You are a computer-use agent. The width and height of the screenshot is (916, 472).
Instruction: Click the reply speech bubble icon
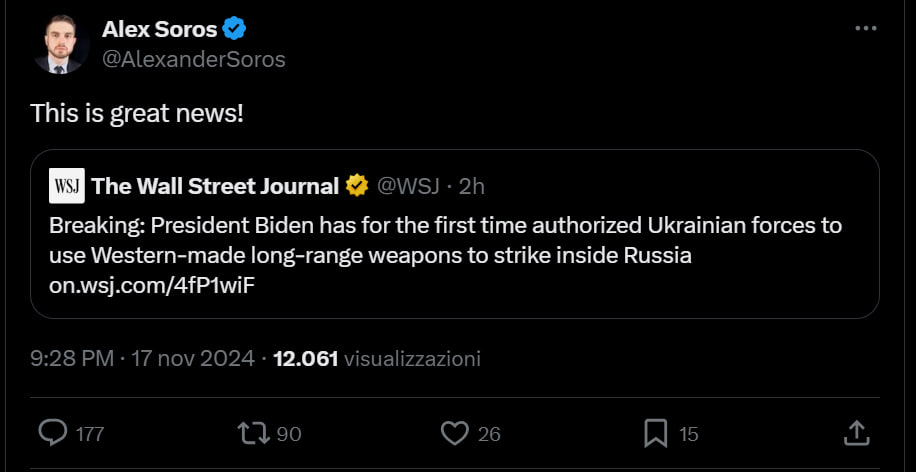(52, 433)
